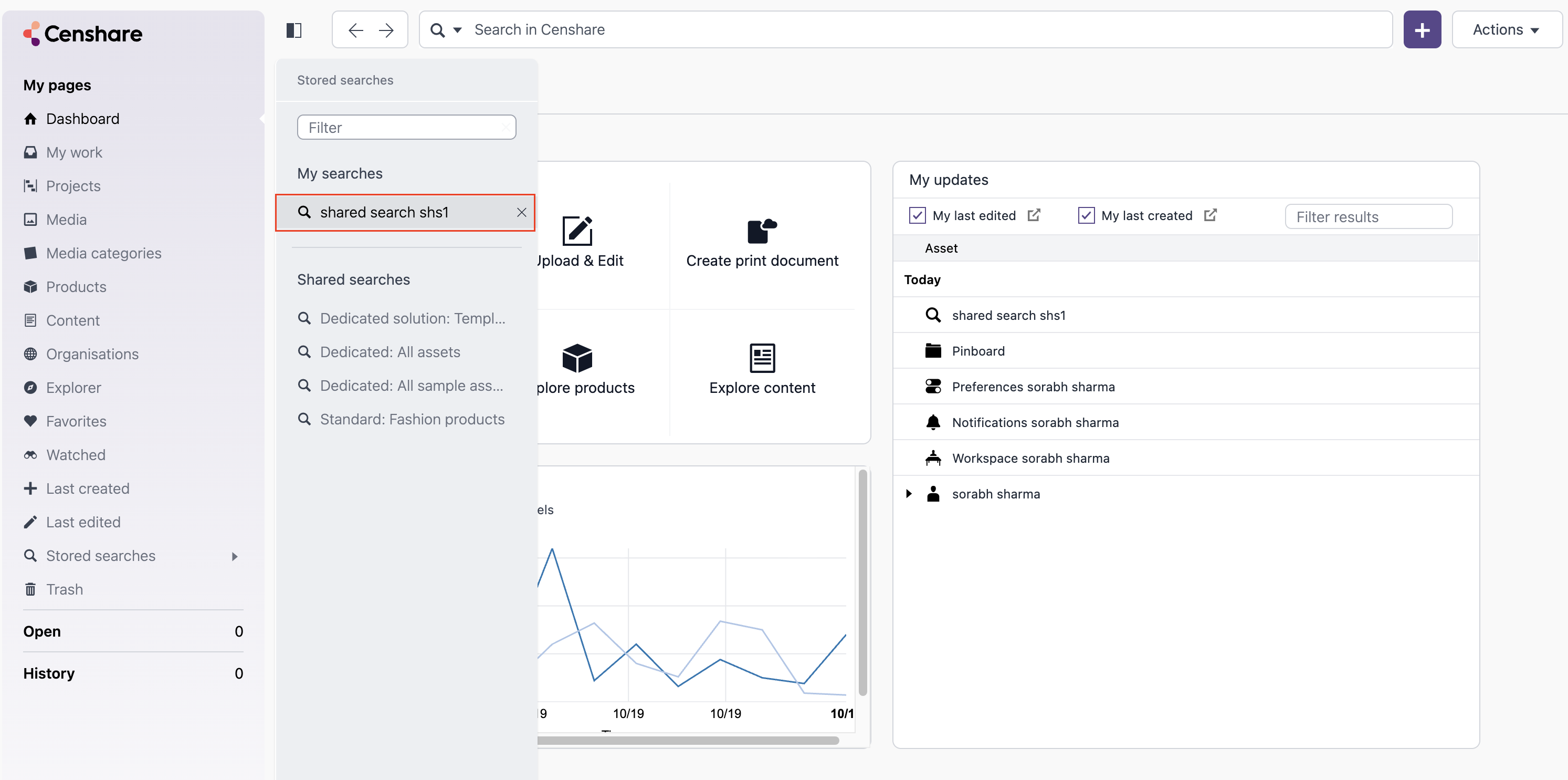The height and width of the screenshot is (780, 1568).
Task: Open My last edited in new page icon
Action: tap(1034, 215)
